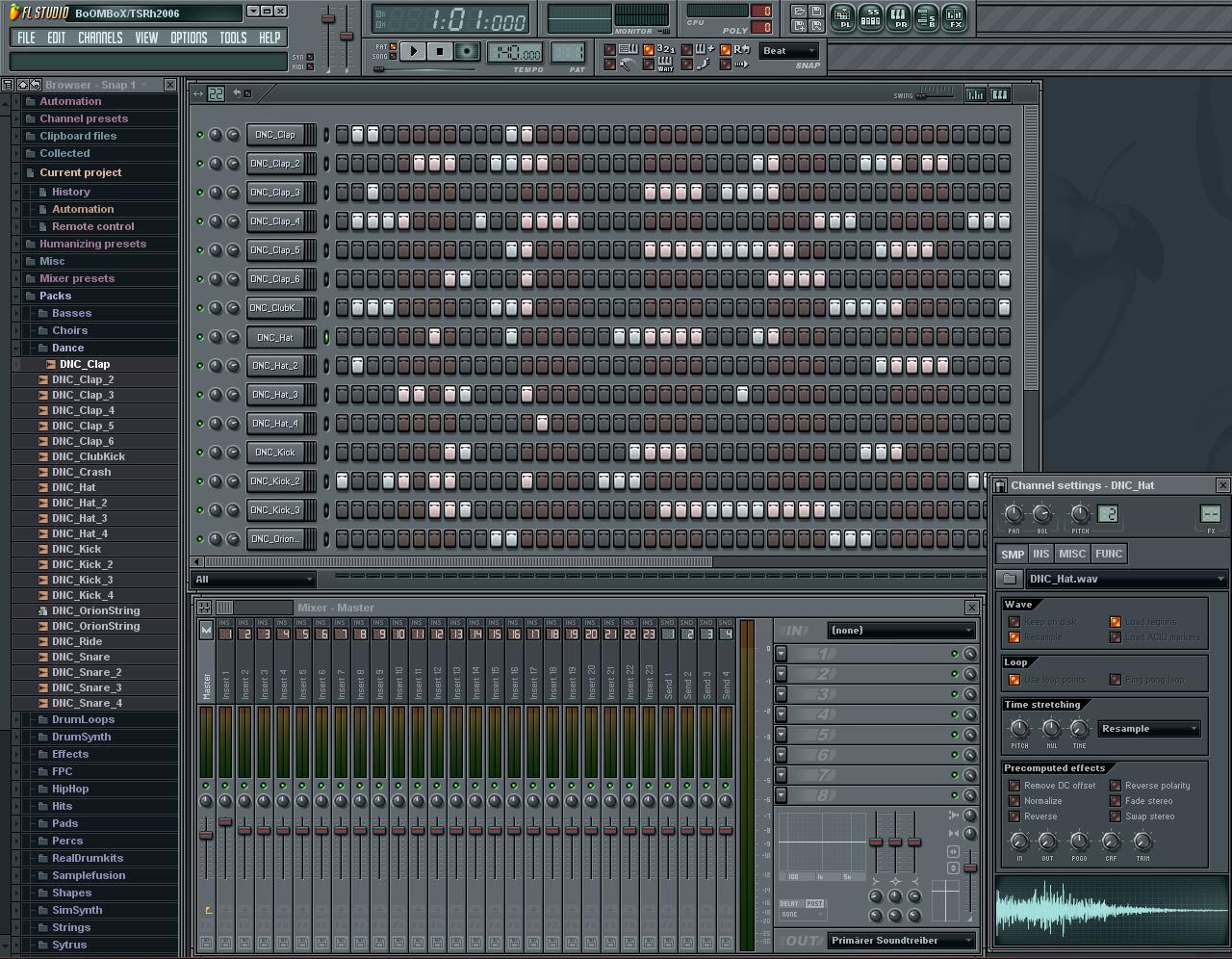Toggle the Resample option under Wave
Viewport: 1232px width, 959px height.
click(1014, 637)
